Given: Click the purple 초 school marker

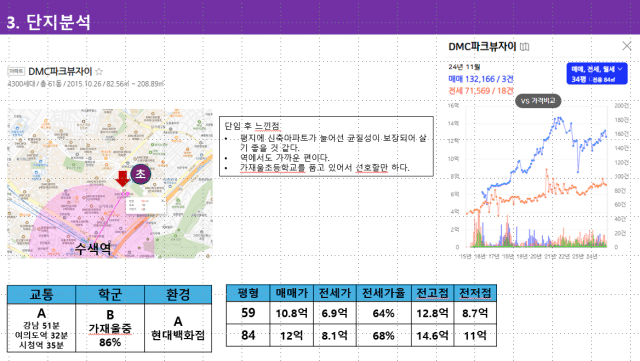Looking at the screenshot, I should 140,174.
